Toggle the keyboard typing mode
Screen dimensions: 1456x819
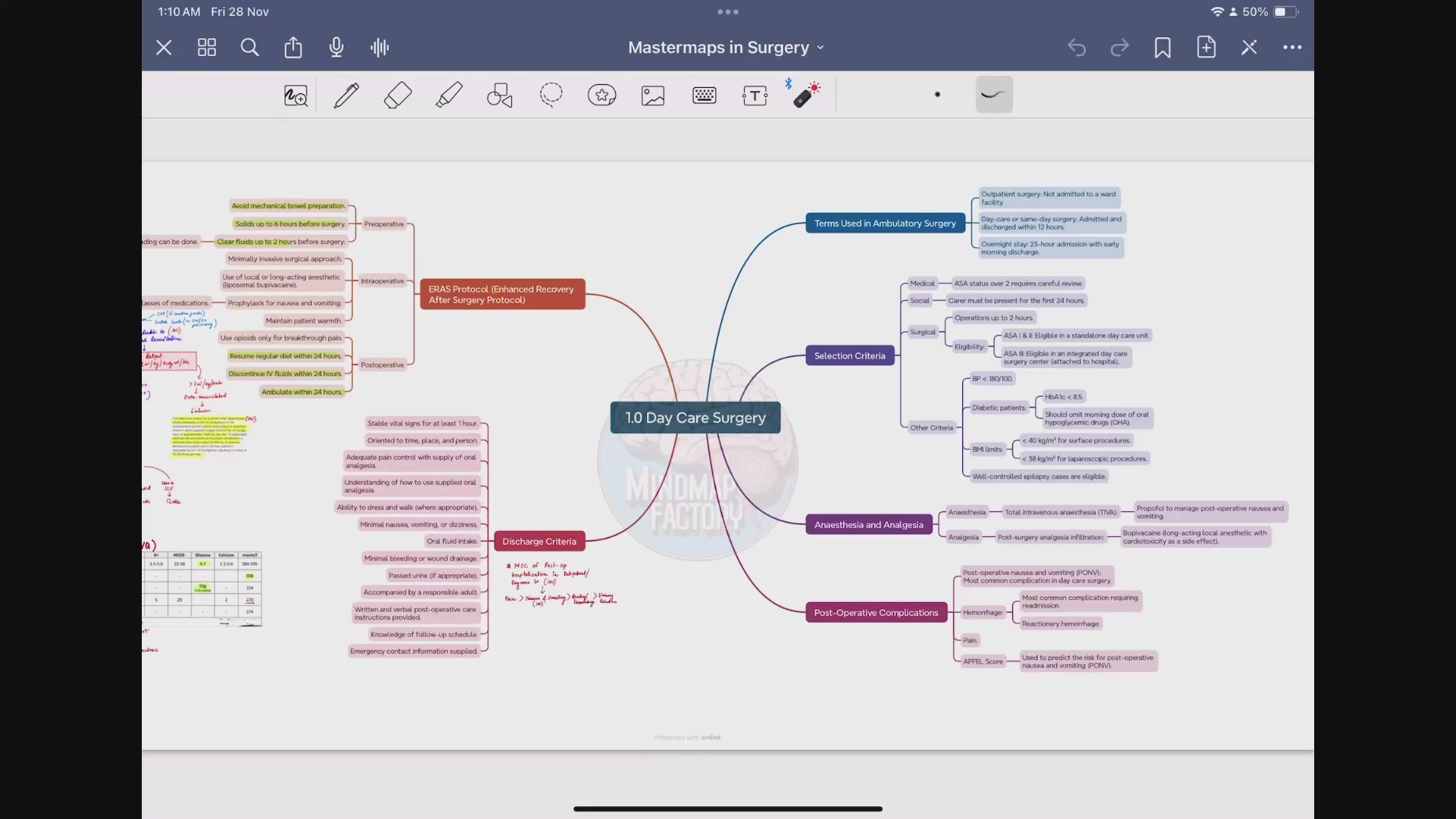point(704,96)
